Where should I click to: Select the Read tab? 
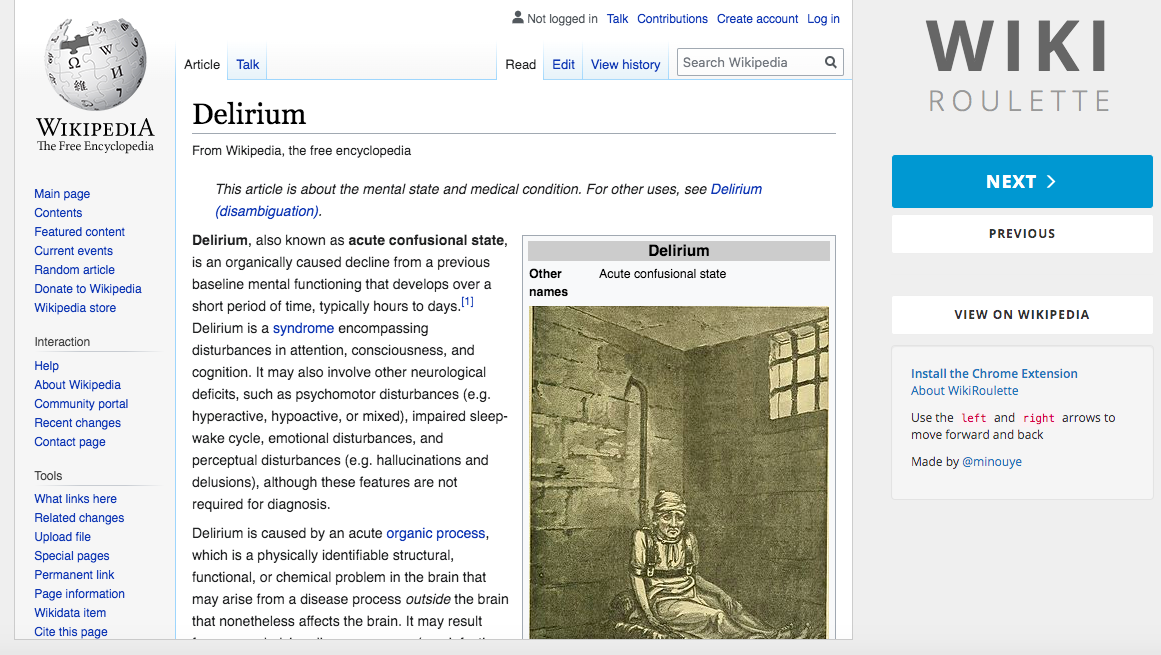(x=520, y=64)
